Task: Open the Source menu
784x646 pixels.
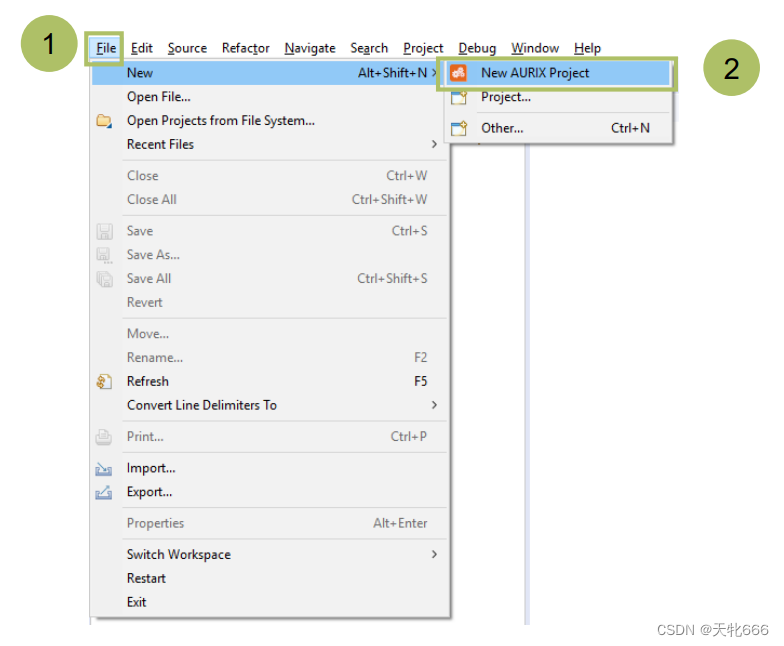Action: pos(187,48)
